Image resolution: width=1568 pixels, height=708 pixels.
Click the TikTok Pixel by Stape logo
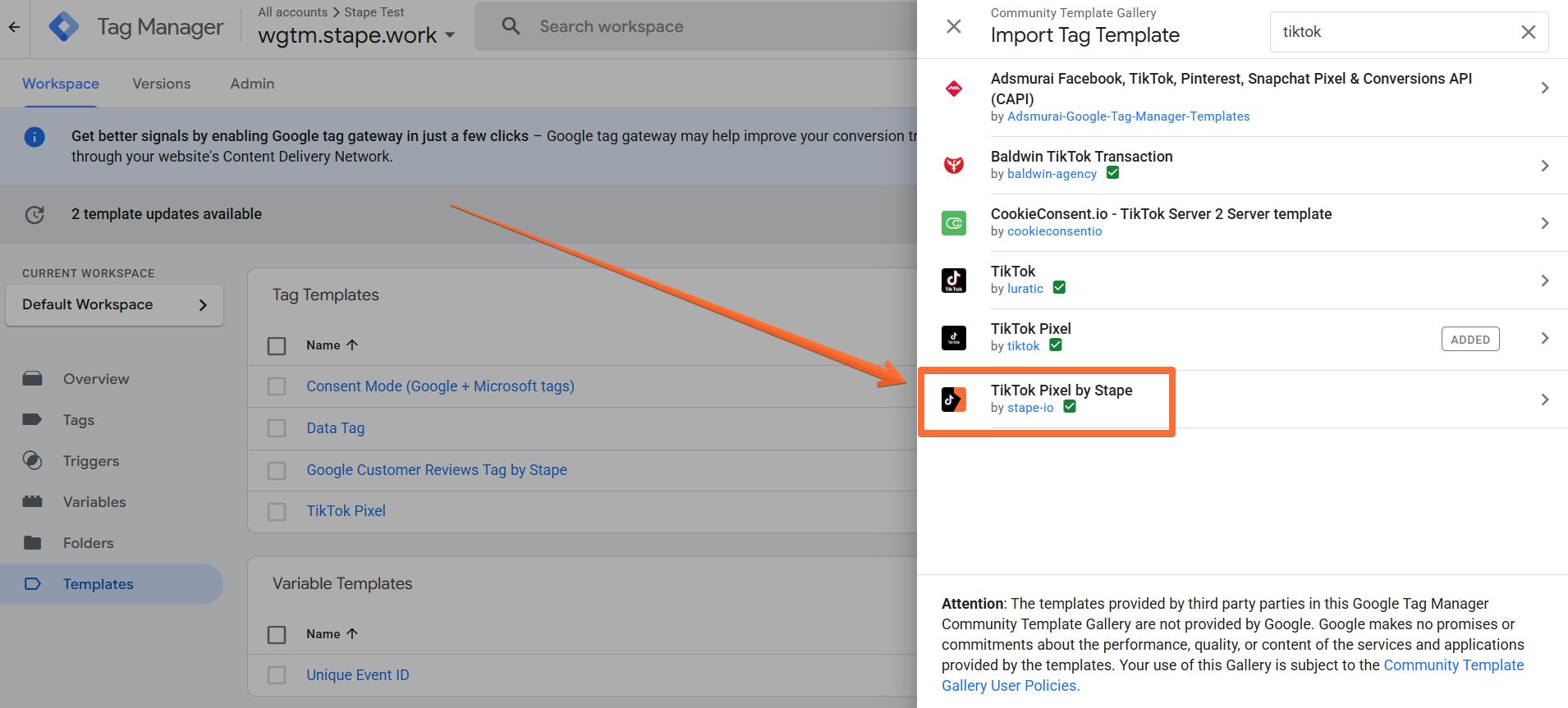(x=954, y=400)
